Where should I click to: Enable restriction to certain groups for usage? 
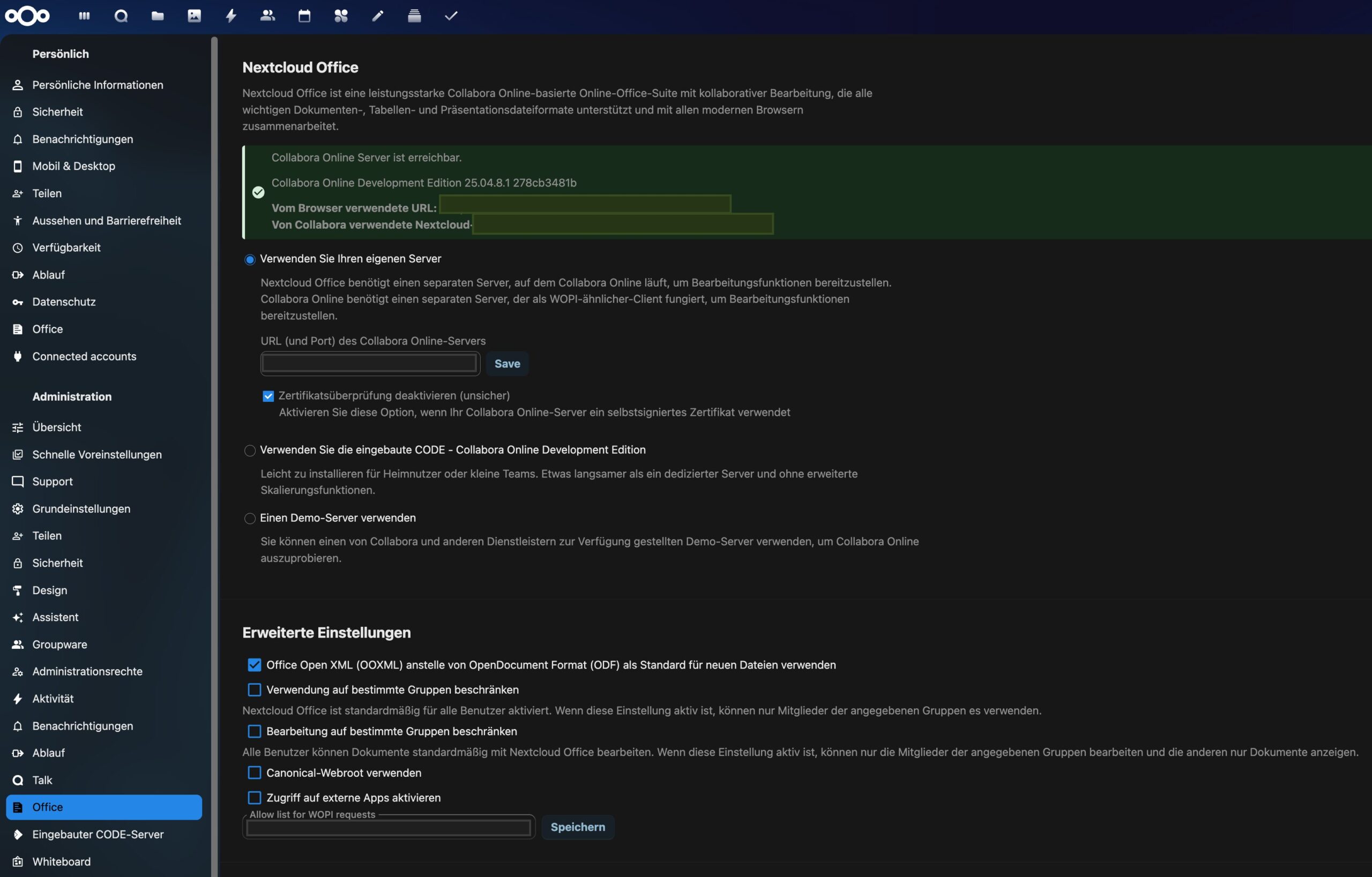pyautogui.click(x=254, y=689)
